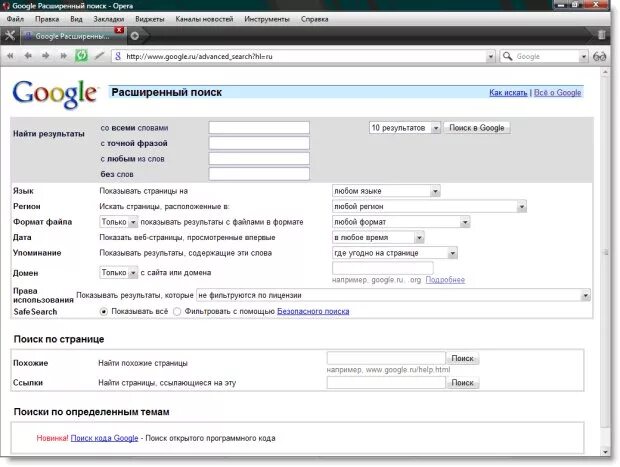Open the любой формат dropdown
Screen dimensions: 620x467
(x=401, y=222)
